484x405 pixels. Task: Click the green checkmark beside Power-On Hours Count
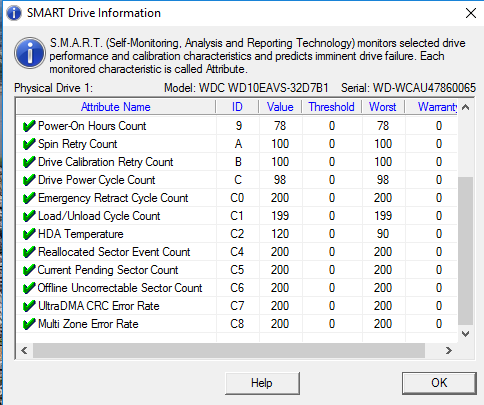[x=29, y=126]
